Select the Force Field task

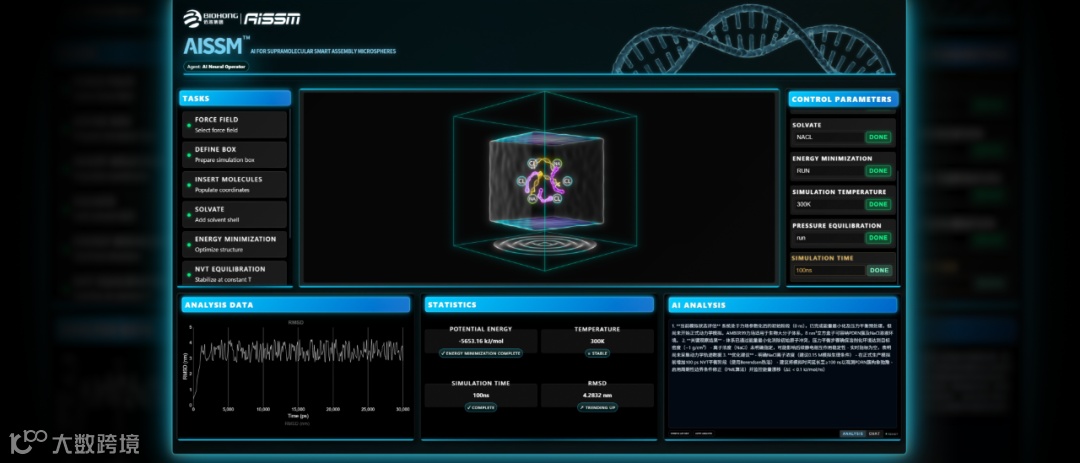click(234, 125)
